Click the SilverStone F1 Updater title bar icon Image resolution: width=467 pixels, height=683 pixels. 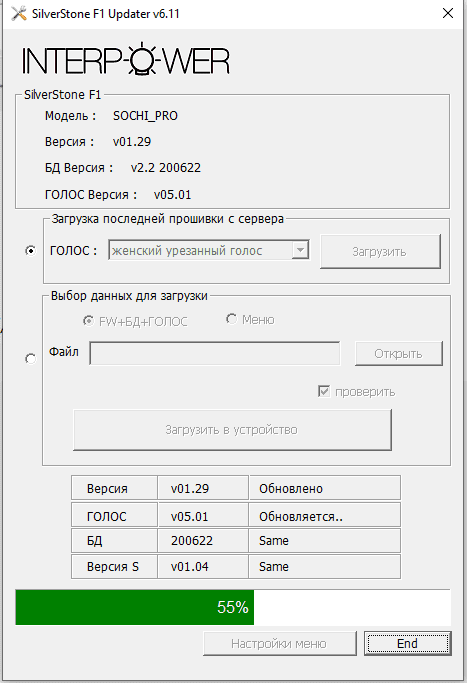19,14
